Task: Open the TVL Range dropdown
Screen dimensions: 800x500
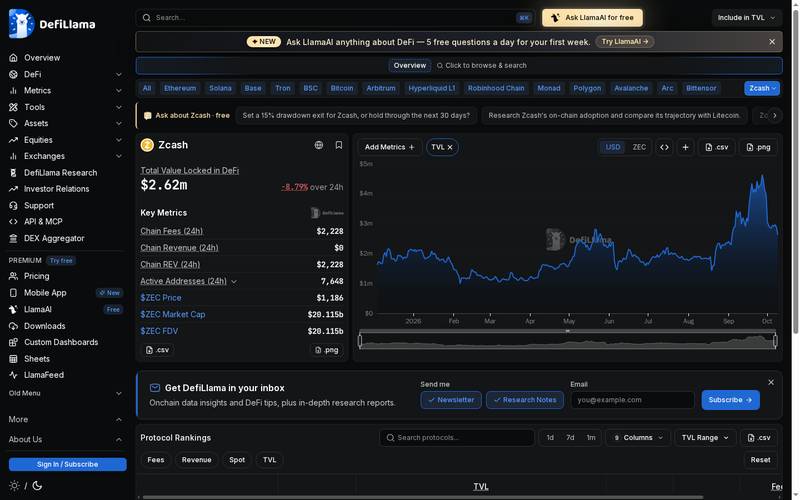Action: (705, 438)
